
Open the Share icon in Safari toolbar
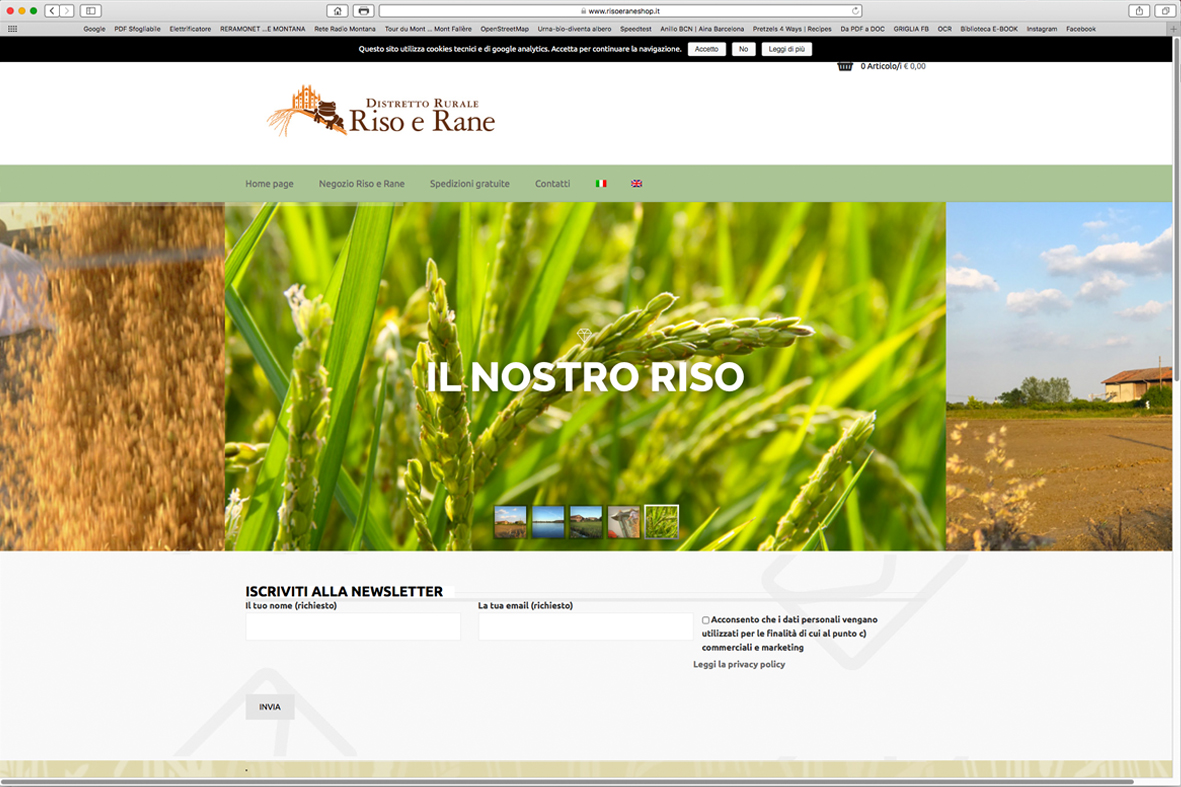(x=1139, y=11)
